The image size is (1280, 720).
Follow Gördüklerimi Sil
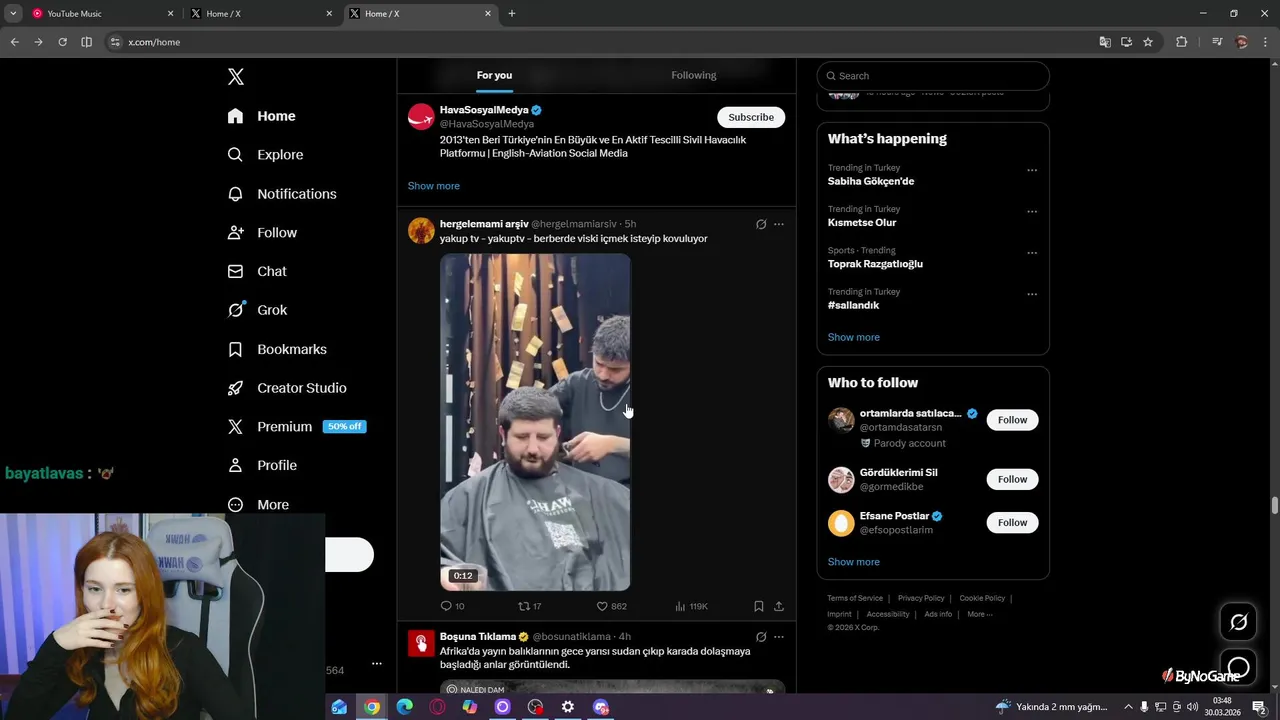1012,479
